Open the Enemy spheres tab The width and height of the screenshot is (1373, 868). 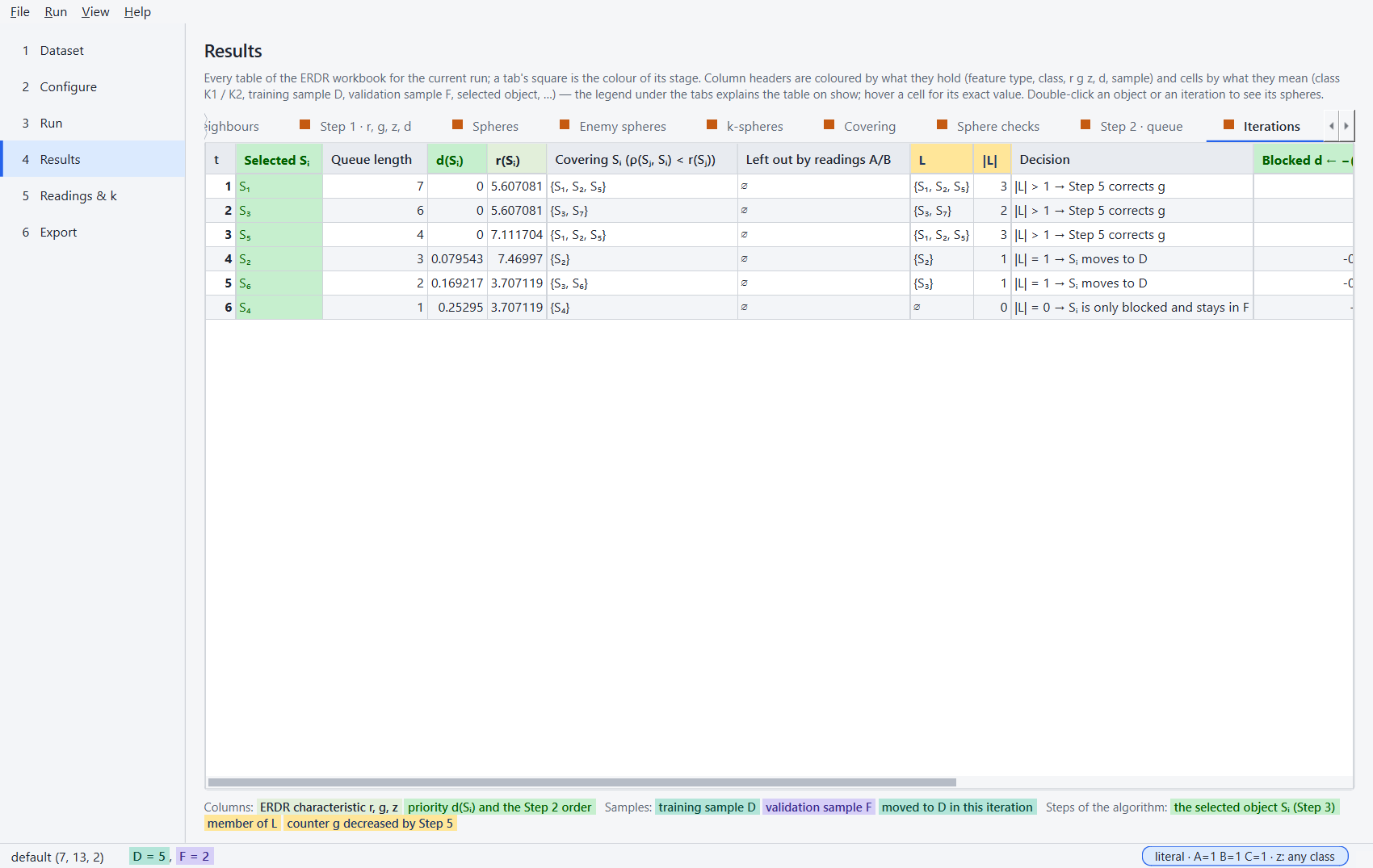(613, 126)
